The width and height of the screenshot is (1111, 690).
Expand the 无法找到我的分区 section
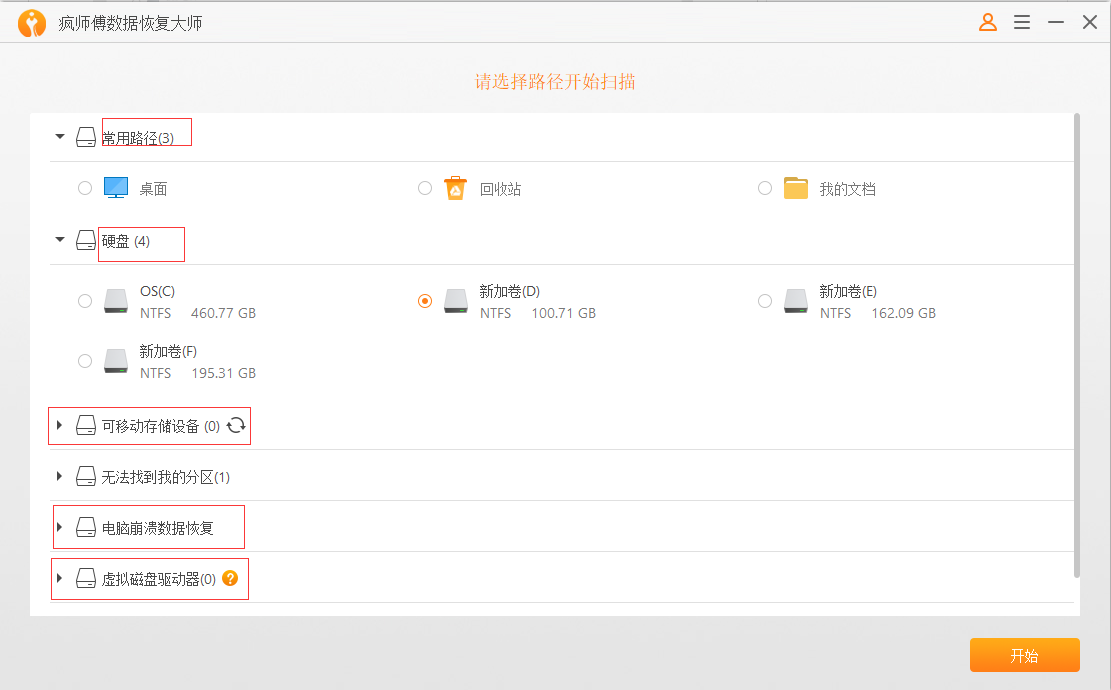(x=60, y=476)
